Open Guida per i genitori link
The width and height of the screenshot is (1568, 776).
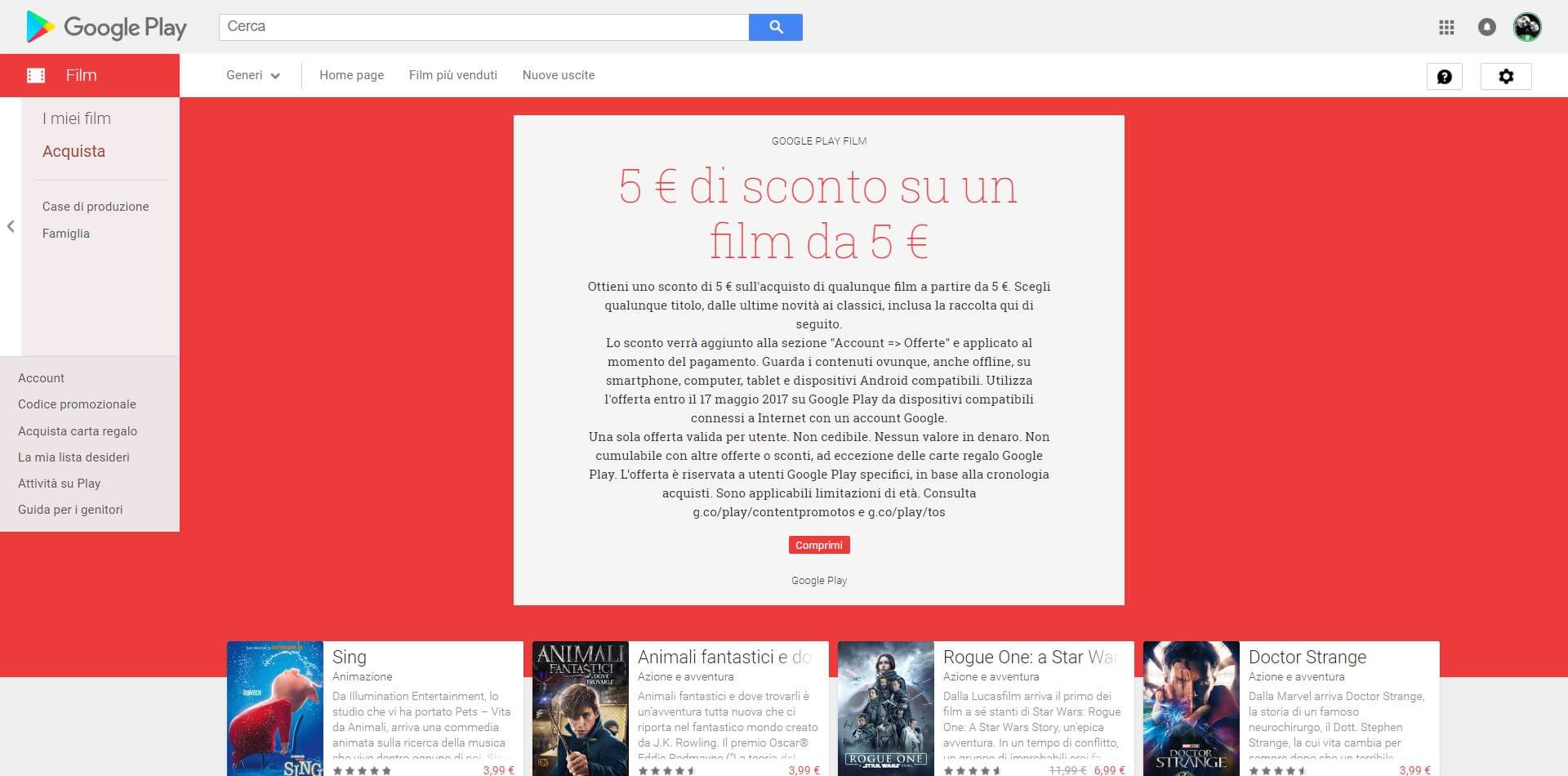tap(70, 510)
